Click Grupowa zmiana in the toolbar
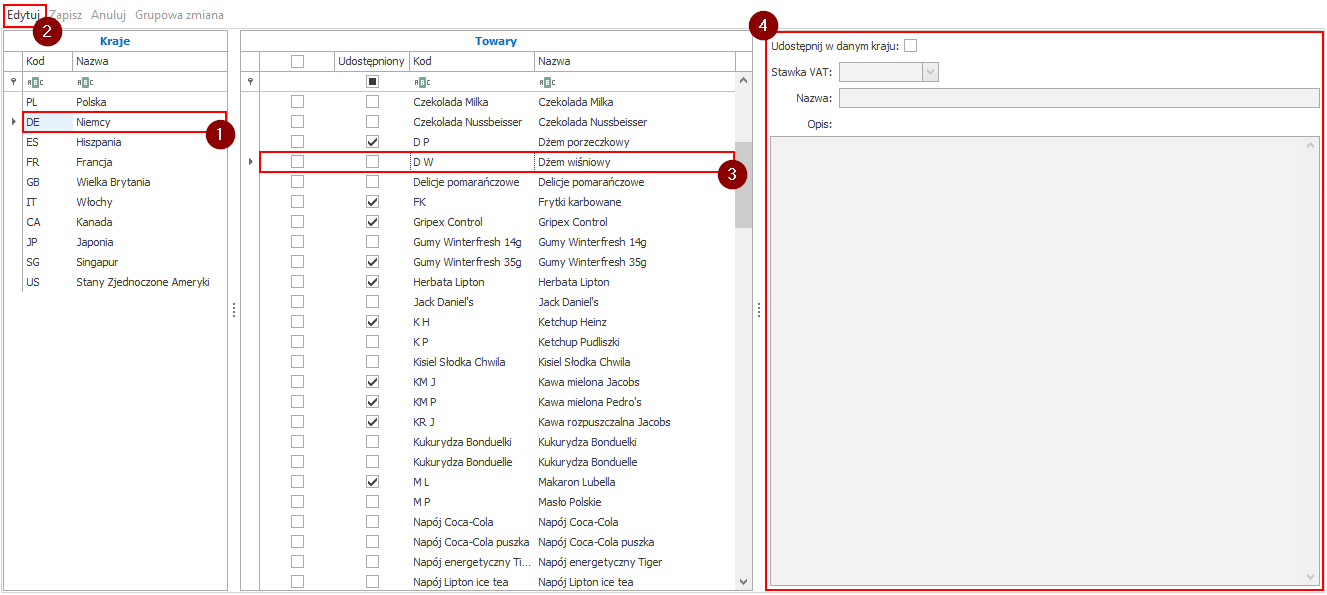 179,15
